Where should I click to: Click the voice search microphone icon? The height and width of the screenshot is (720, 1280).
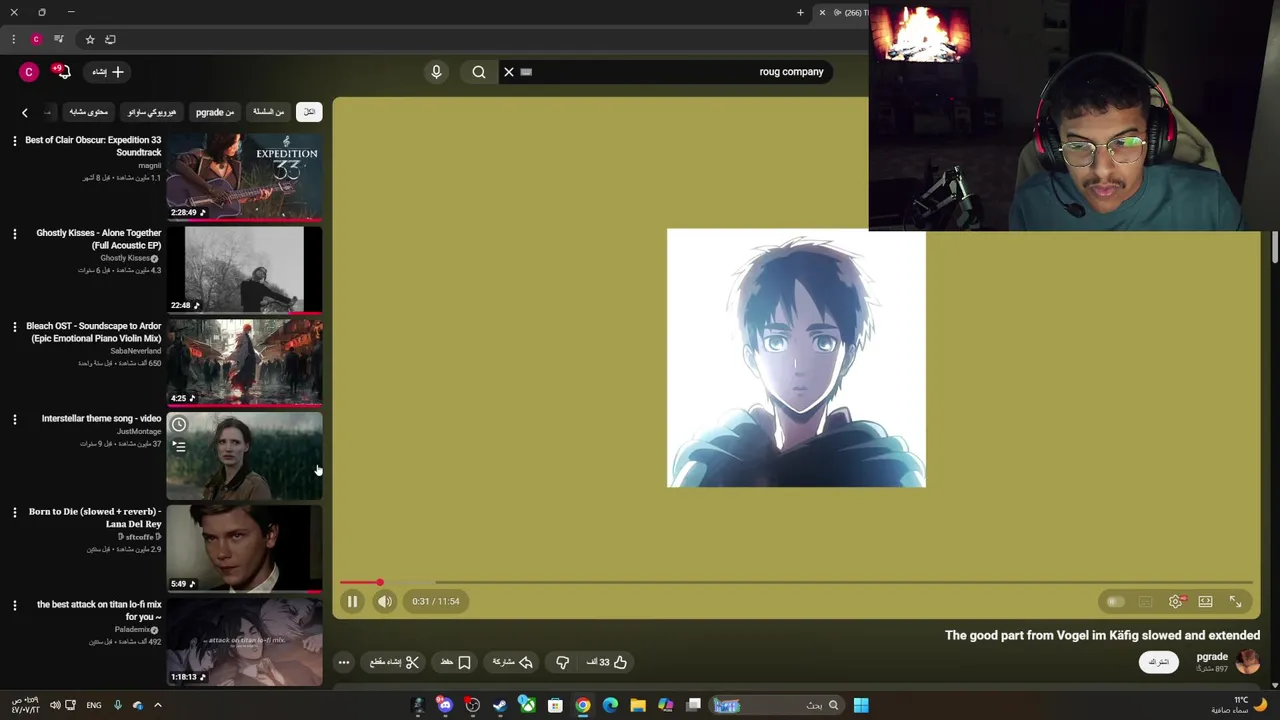pos(436,72)
